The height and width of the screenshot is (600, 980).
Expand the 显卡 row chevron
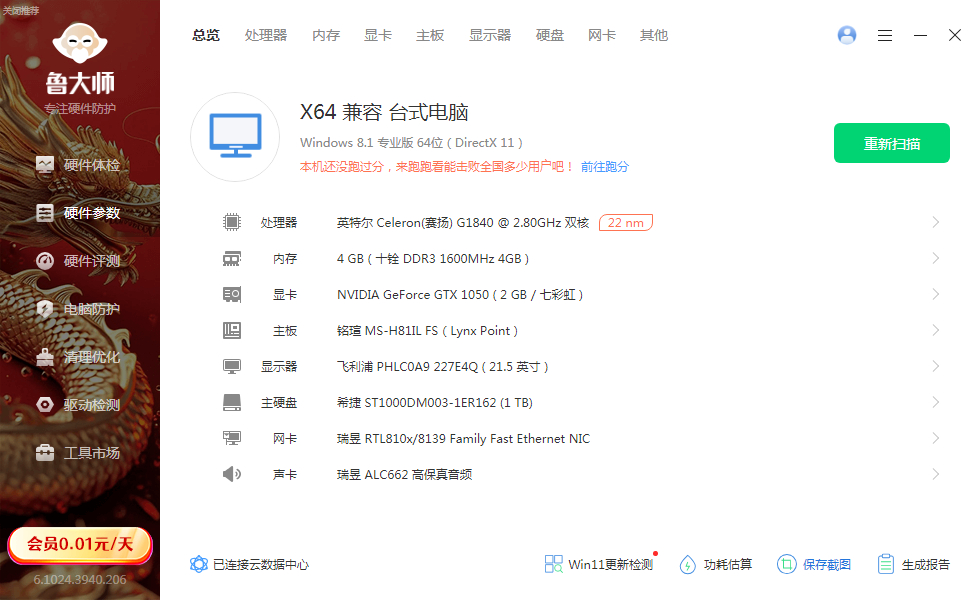[936, 294]
